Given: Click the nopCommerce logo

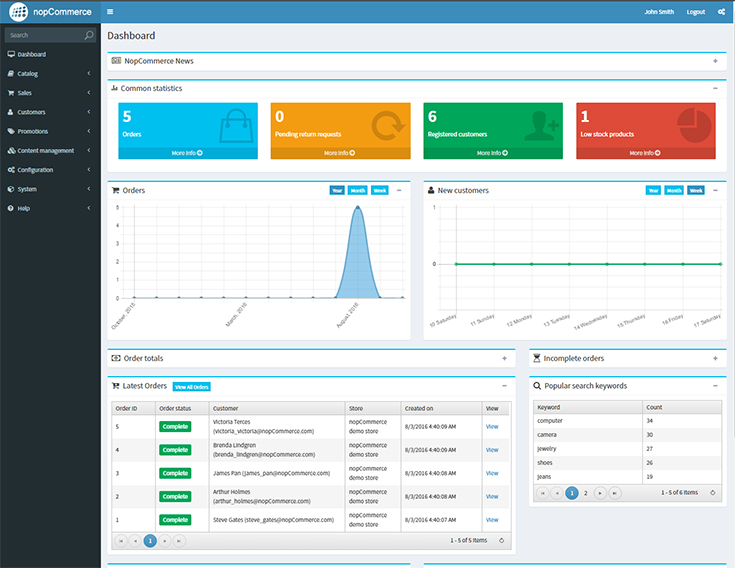Looking at the screenshot, I should tap(51, 12).
